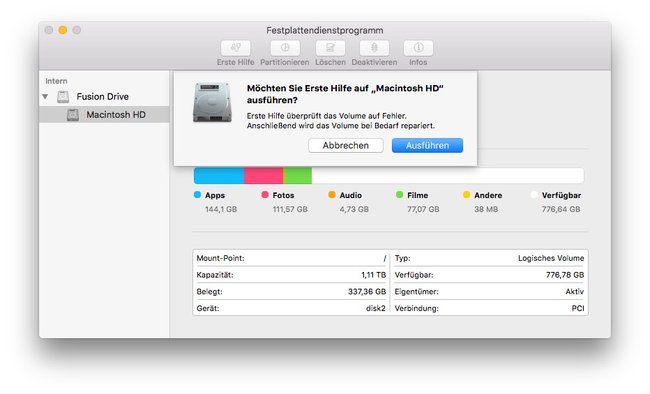Click the green Filme segment of storage bar

coord(298,175)
